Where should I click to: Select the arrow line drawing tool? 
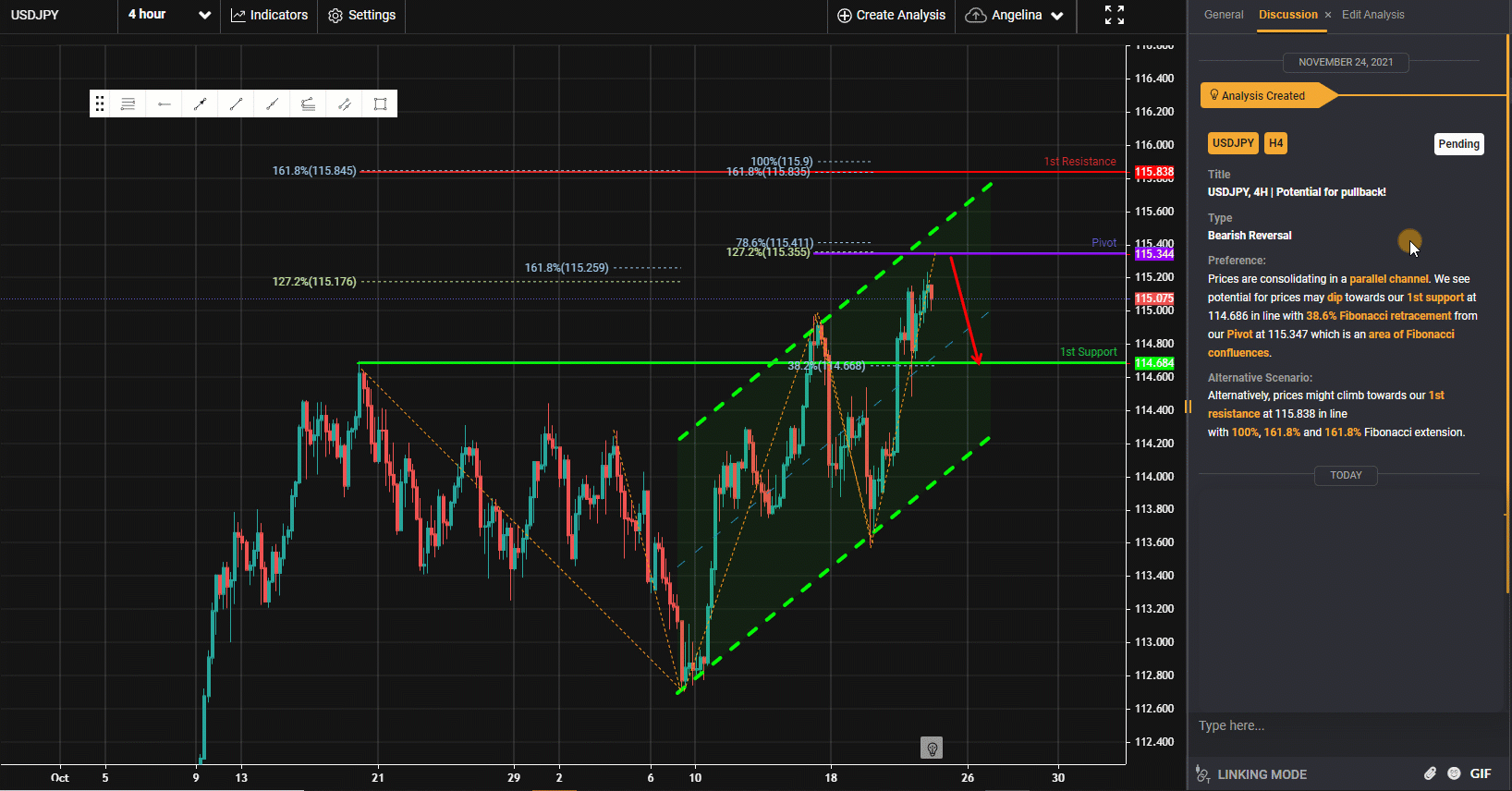pos(200,103)
